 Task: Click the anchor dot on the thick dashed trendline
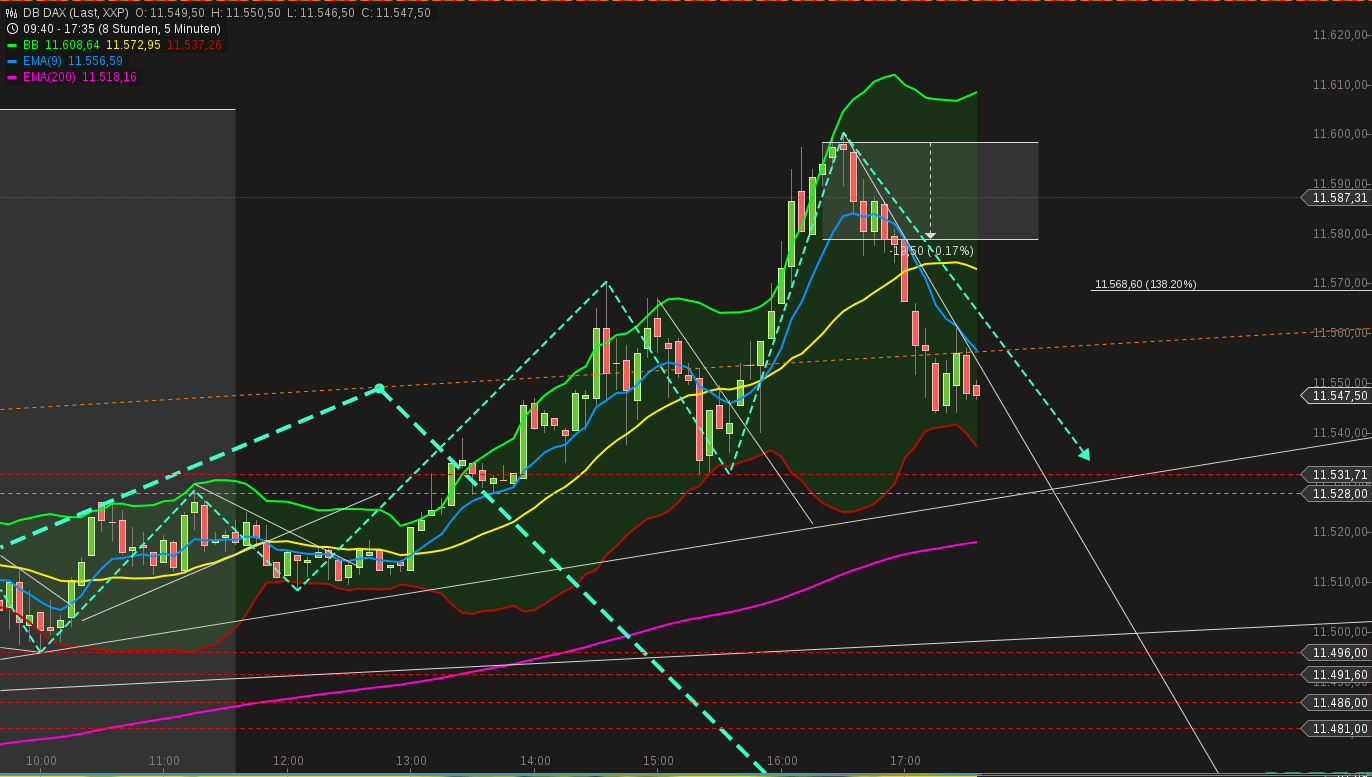pyautogui.click(x=380, y=388)
